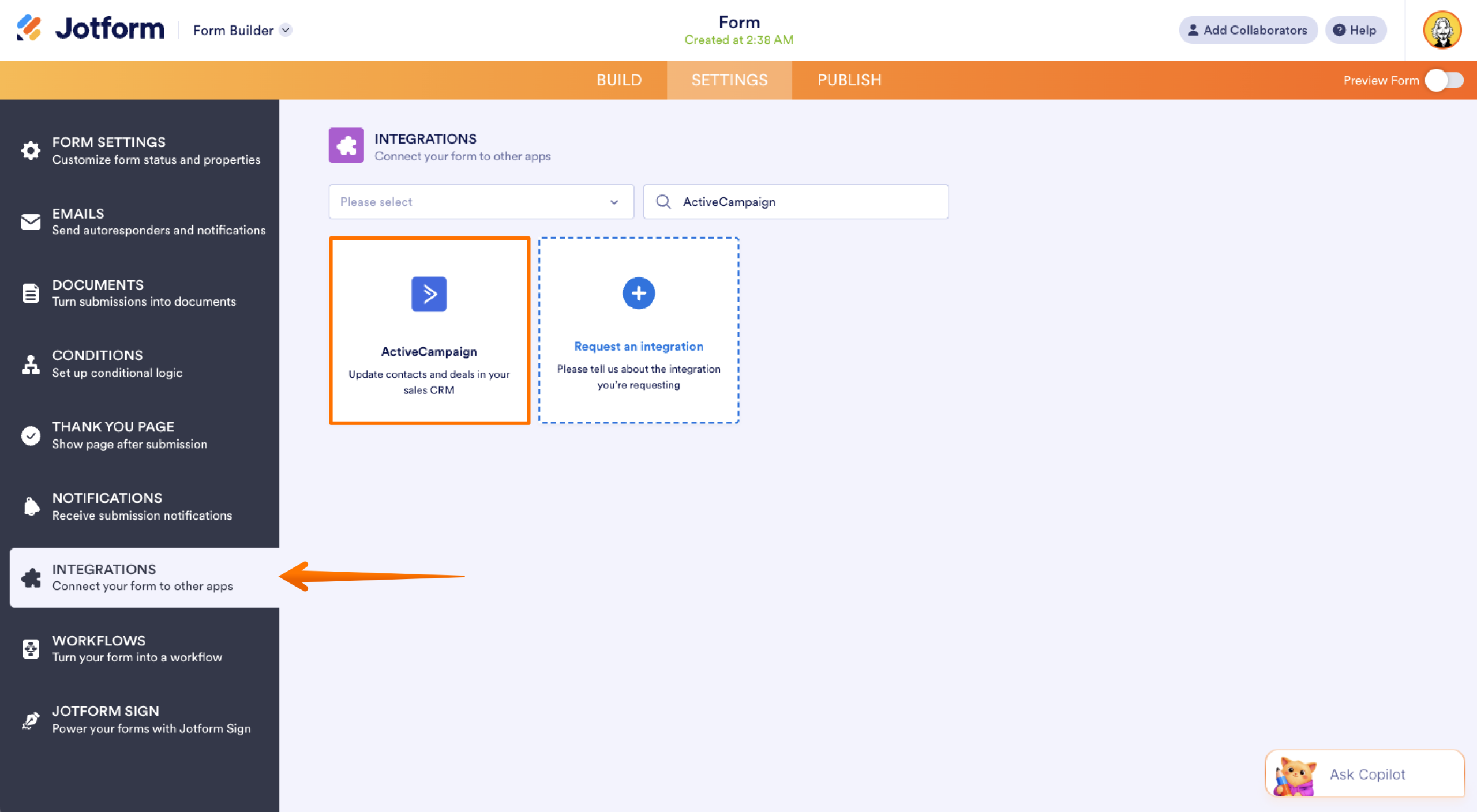Click the Add Collaborators button

click(x=1248, y=30)
